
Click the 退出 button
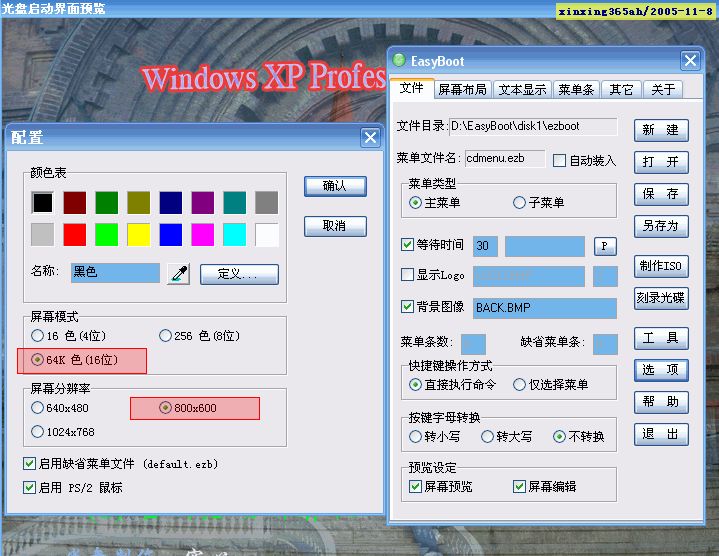click(661, 434)
